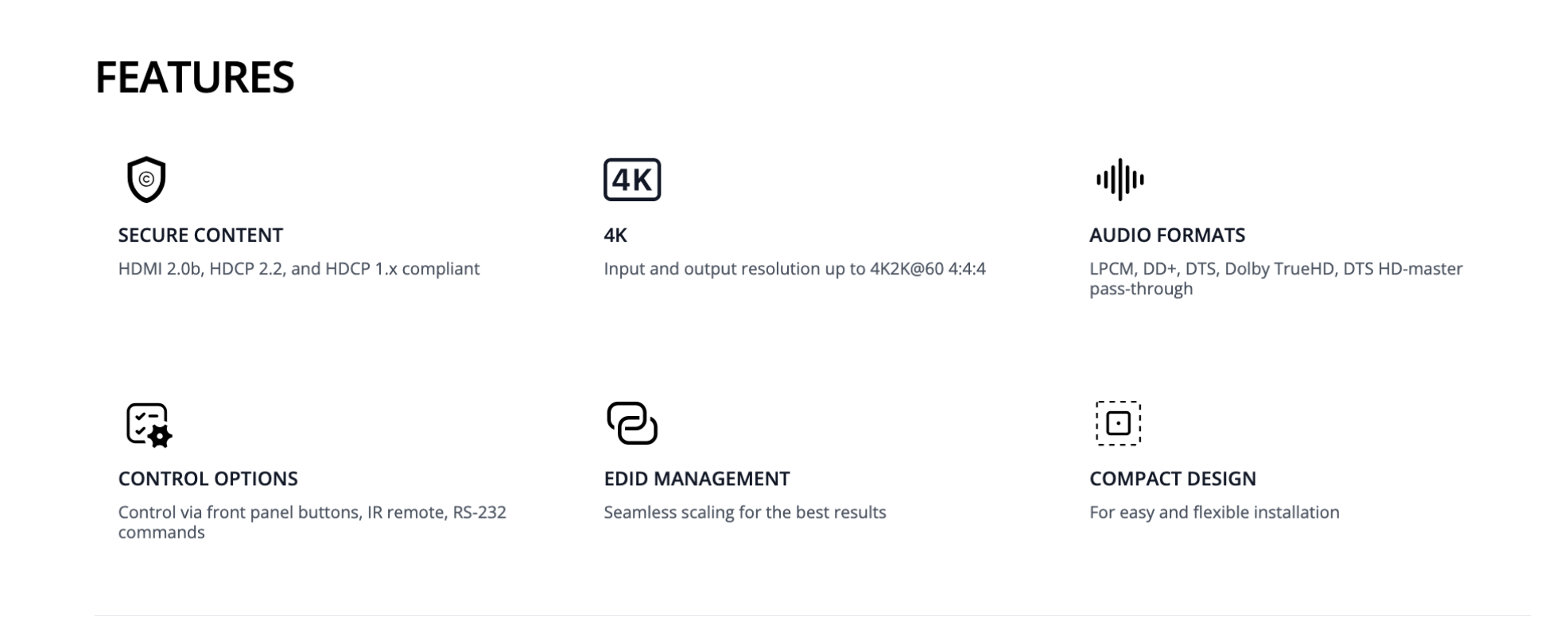This screenshot has height=622, width=1568.
Task: Click the horizontal divider below features
Action: 784,615
